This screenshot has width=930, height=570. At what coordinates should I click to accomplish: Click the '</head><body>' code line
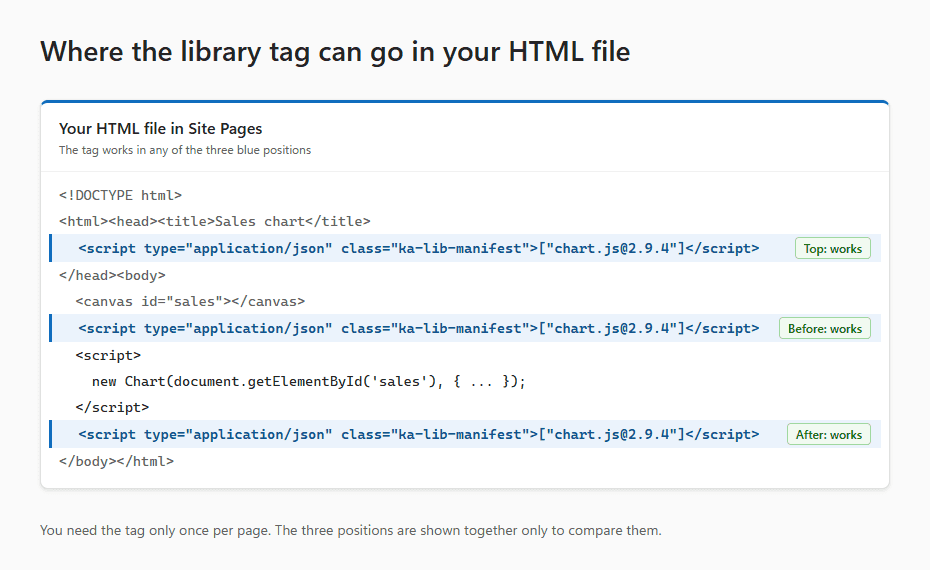112,275
